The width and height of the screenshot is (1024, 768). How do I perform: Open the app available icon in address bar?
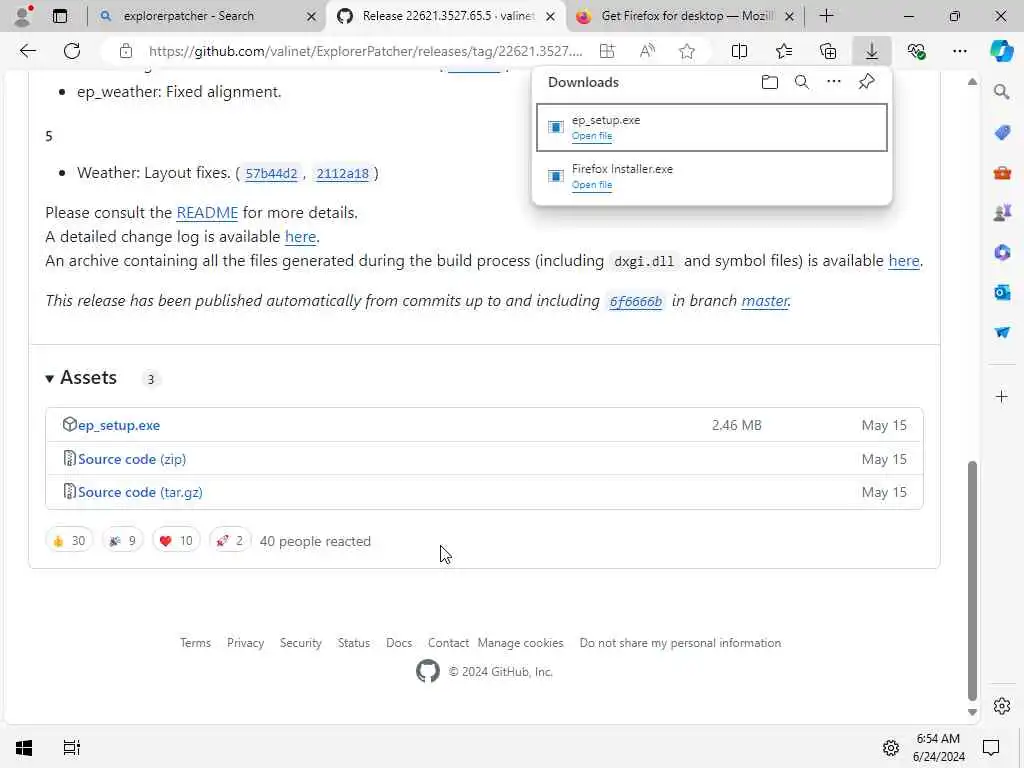[x=607, y=51]
